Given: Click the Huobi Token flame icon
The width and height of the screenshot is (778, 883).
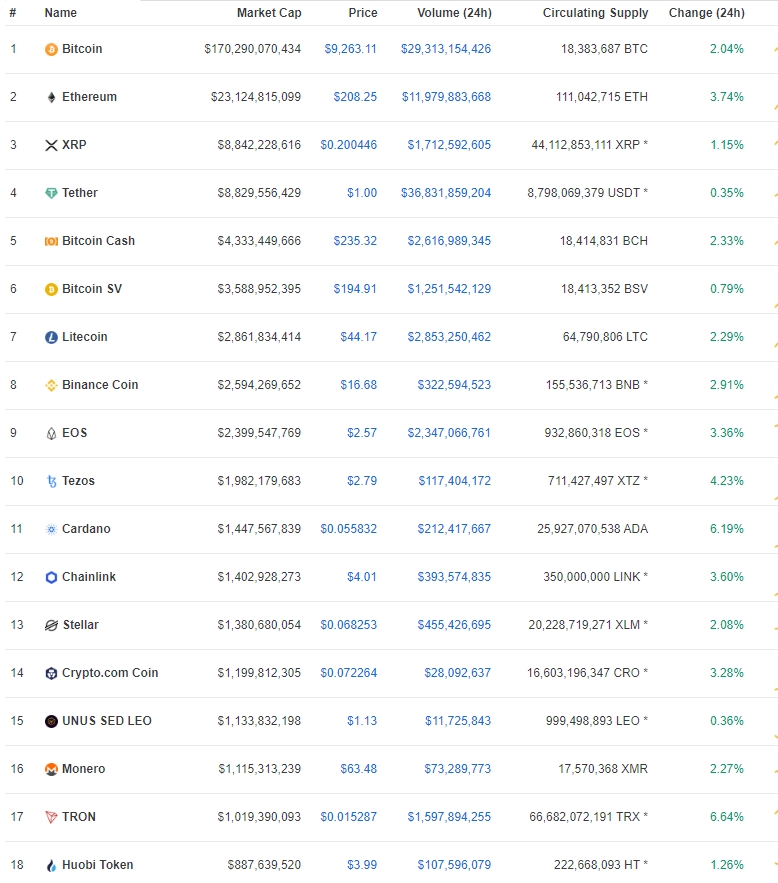Looking at the screenshot, I should pos(51,865).
